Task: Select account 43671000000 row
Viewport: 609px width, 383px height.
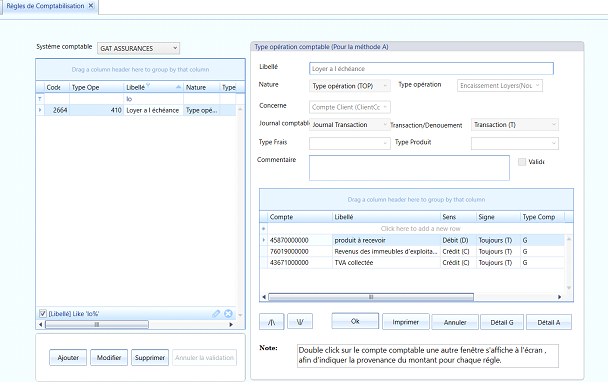Action: click(412, 263)
